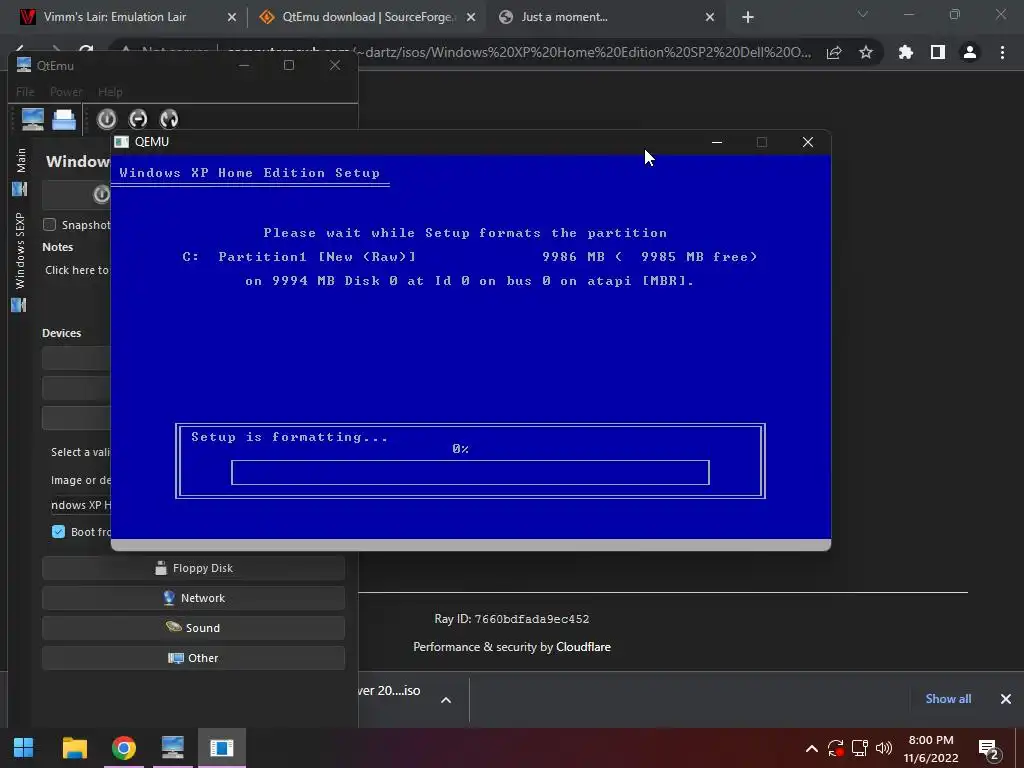Open the notification center icon
Viewport: 1024px width, 768px height.
coord(989,749)
